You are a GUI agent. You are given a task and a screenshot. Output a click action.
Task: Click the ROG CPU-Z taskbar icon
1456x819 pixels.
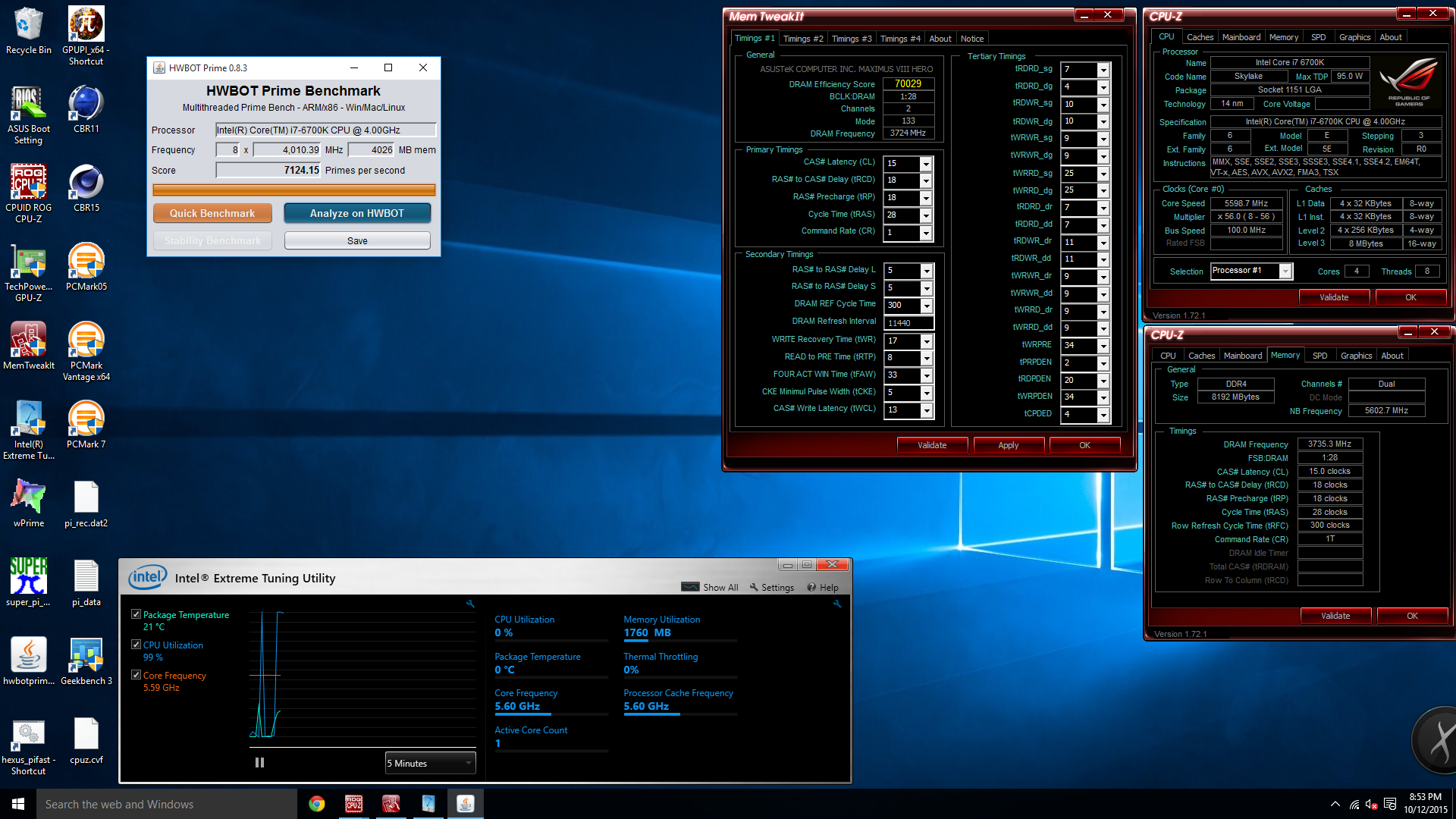point(353,804)
